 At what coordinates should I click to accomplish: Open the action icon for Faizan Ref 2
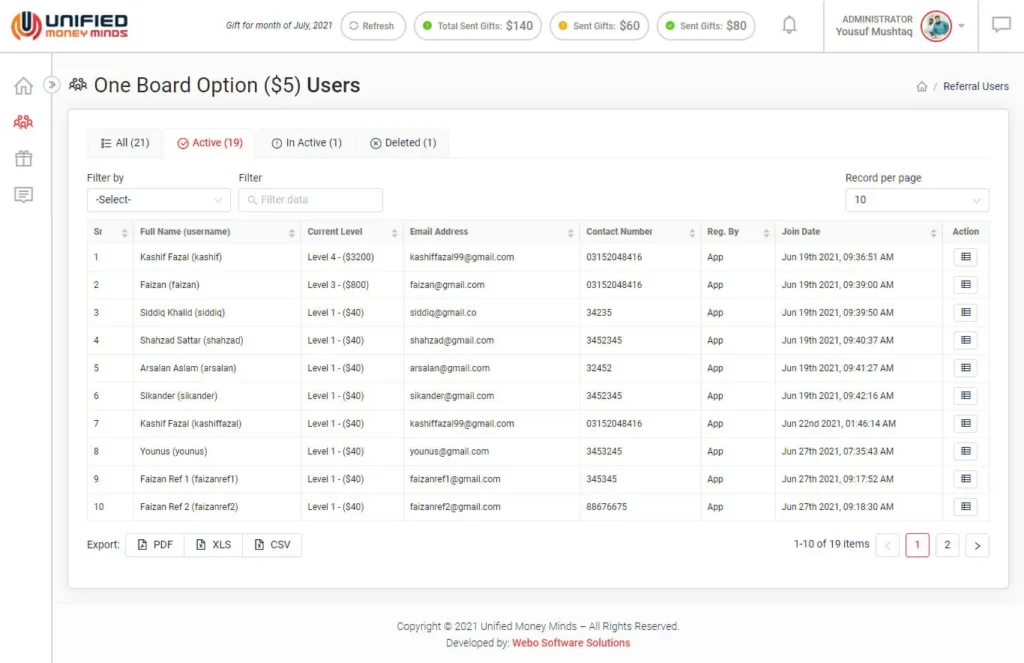pyautogui.click(x=965, y=507)
